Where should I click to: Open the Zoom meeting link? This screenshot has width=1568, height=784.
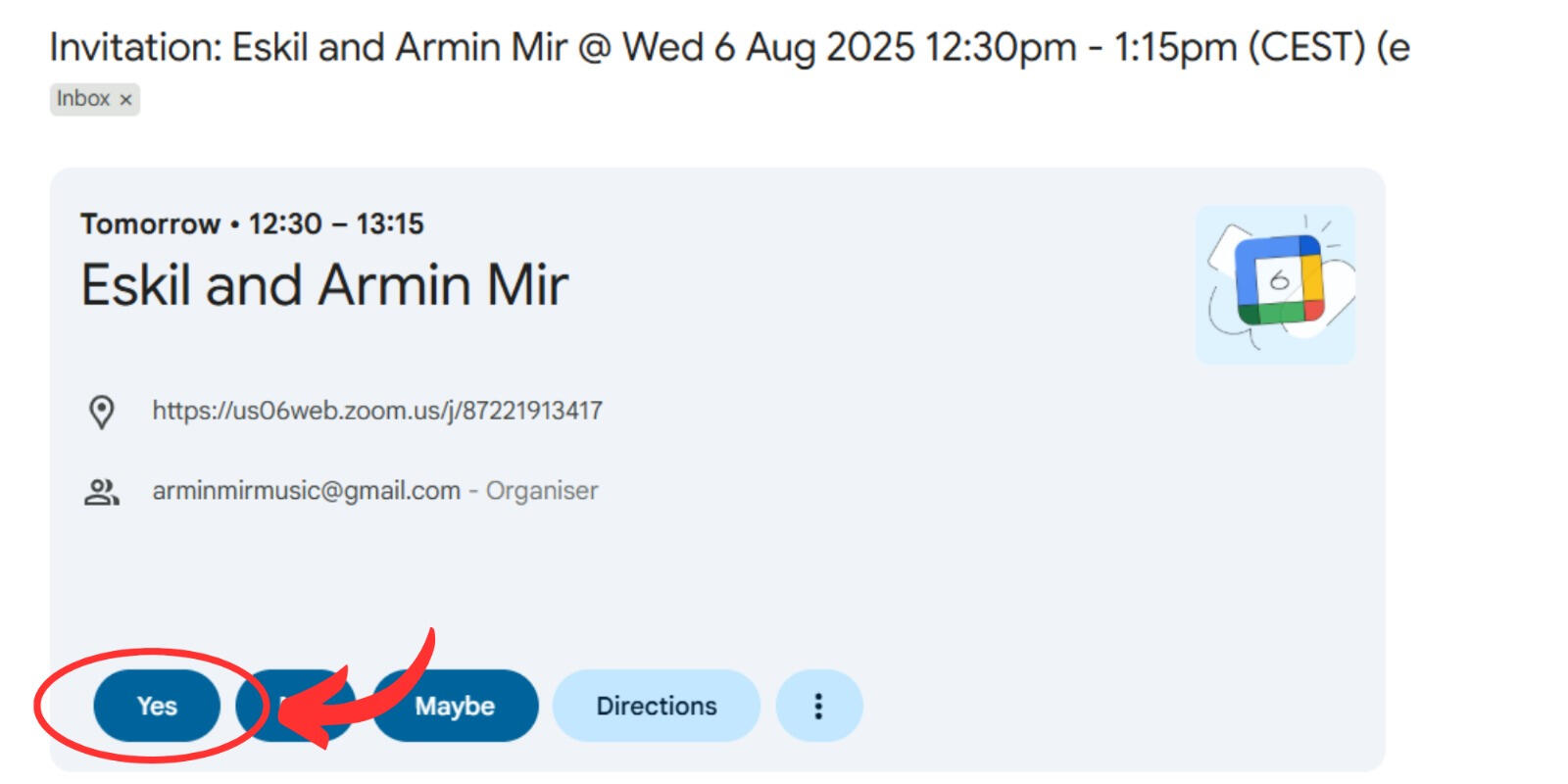tap(376, 410)
